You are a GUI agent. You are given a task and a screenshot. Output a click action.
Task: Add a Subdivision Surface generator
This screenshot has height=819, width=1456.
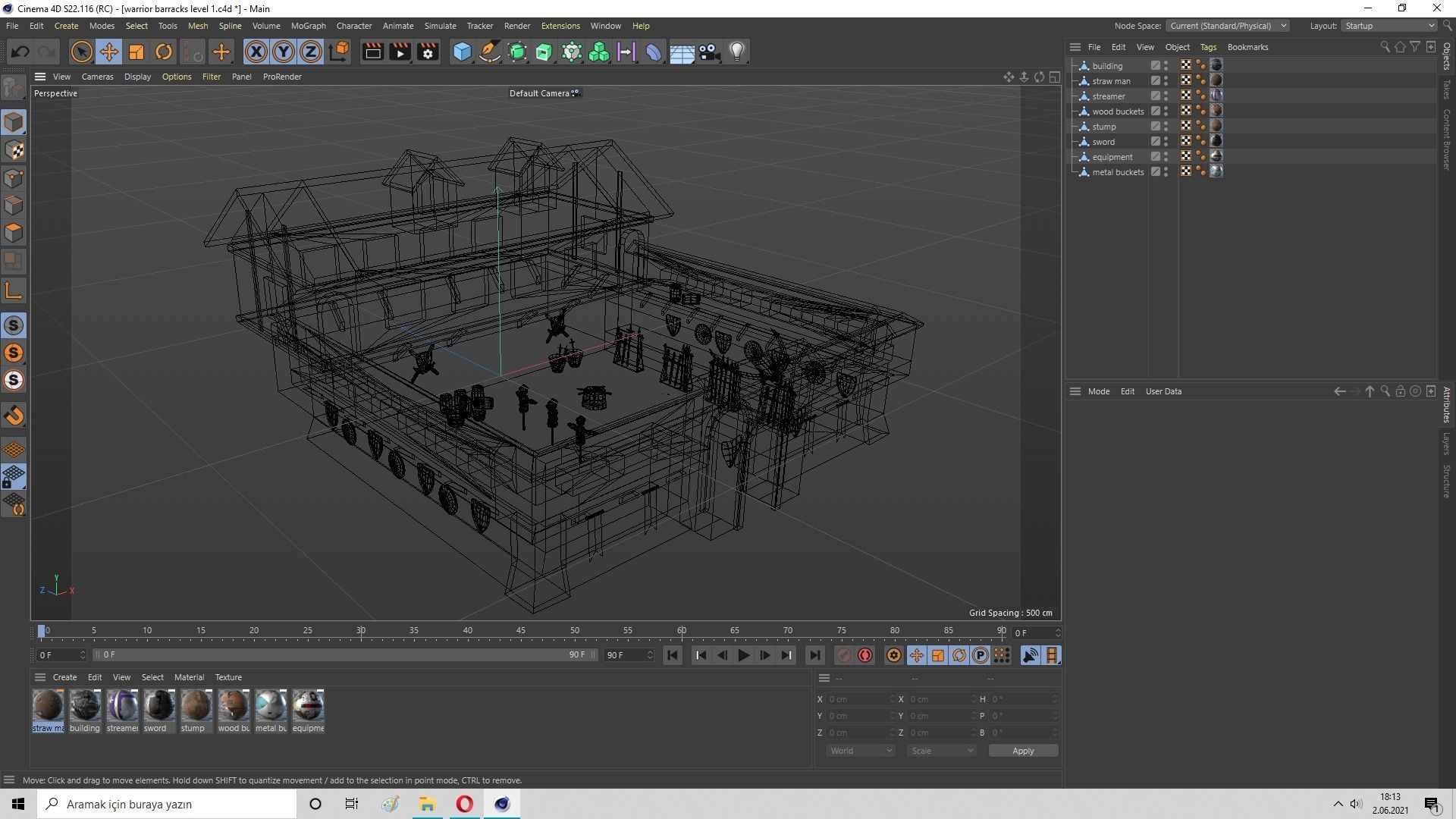[x=517, y=52]
